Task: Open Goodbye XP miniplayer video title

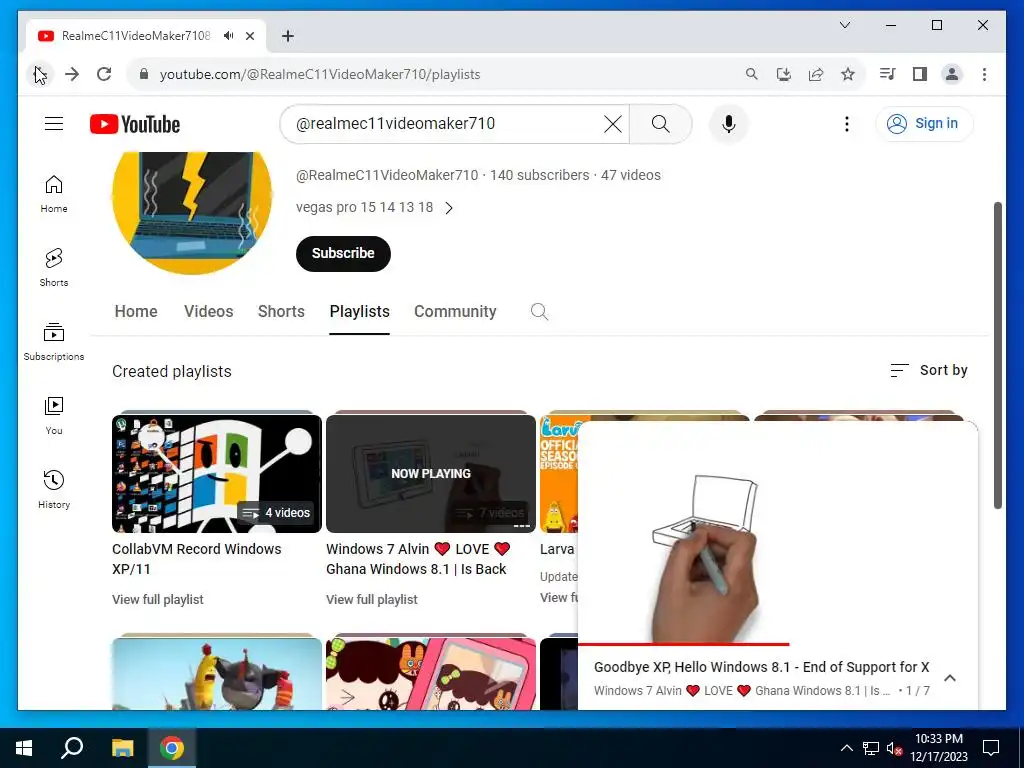Action: tap(761, 667)
